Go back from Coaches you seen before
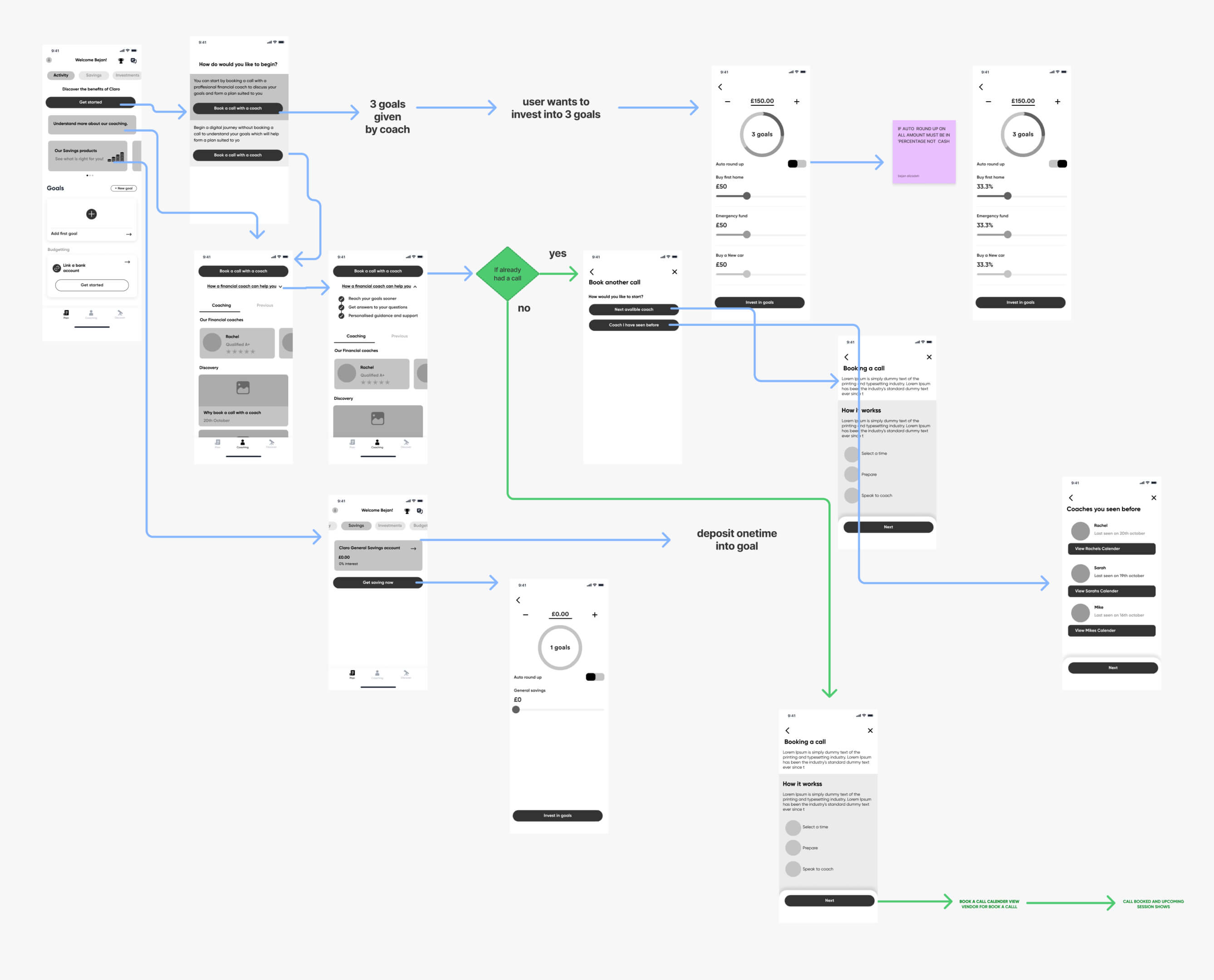1214x980 pixels. coord(1071,498)
